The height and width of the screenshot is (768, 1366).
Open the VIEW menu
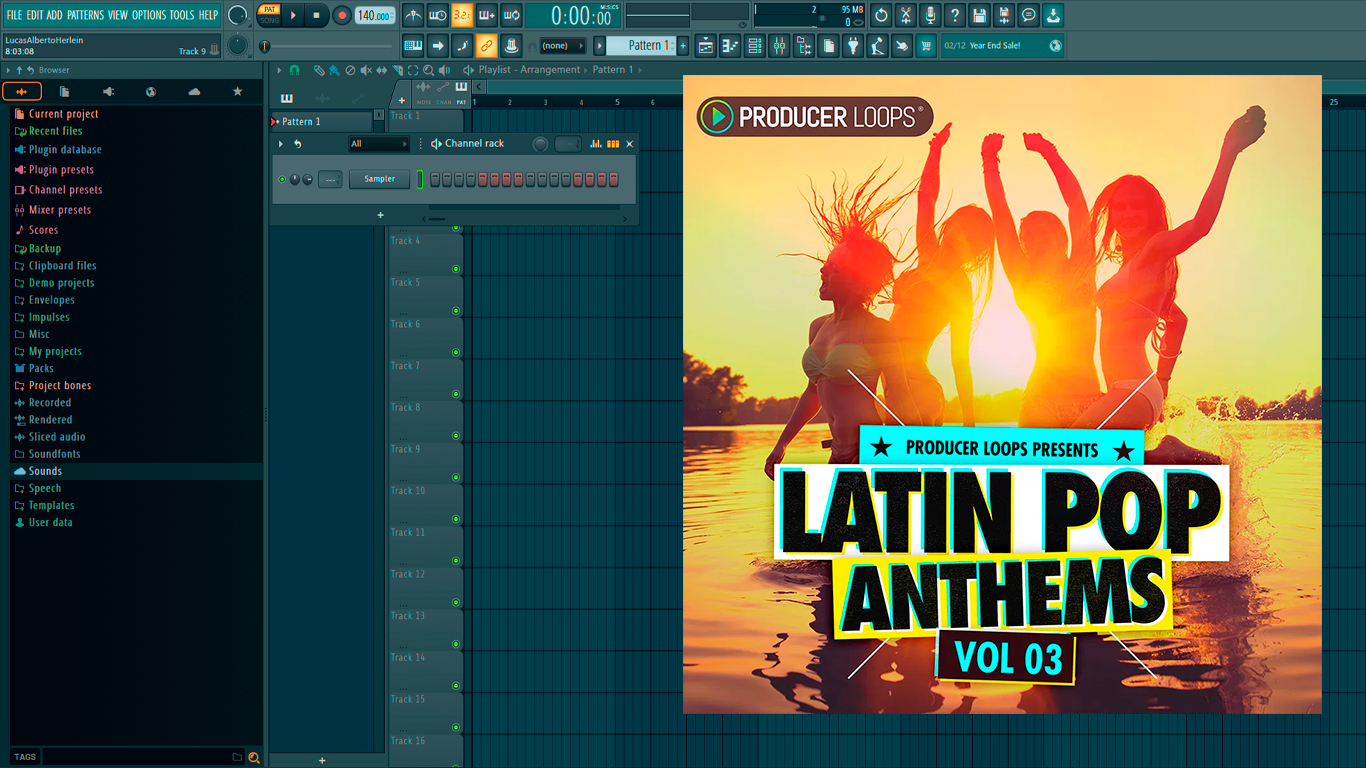(118, 15)
